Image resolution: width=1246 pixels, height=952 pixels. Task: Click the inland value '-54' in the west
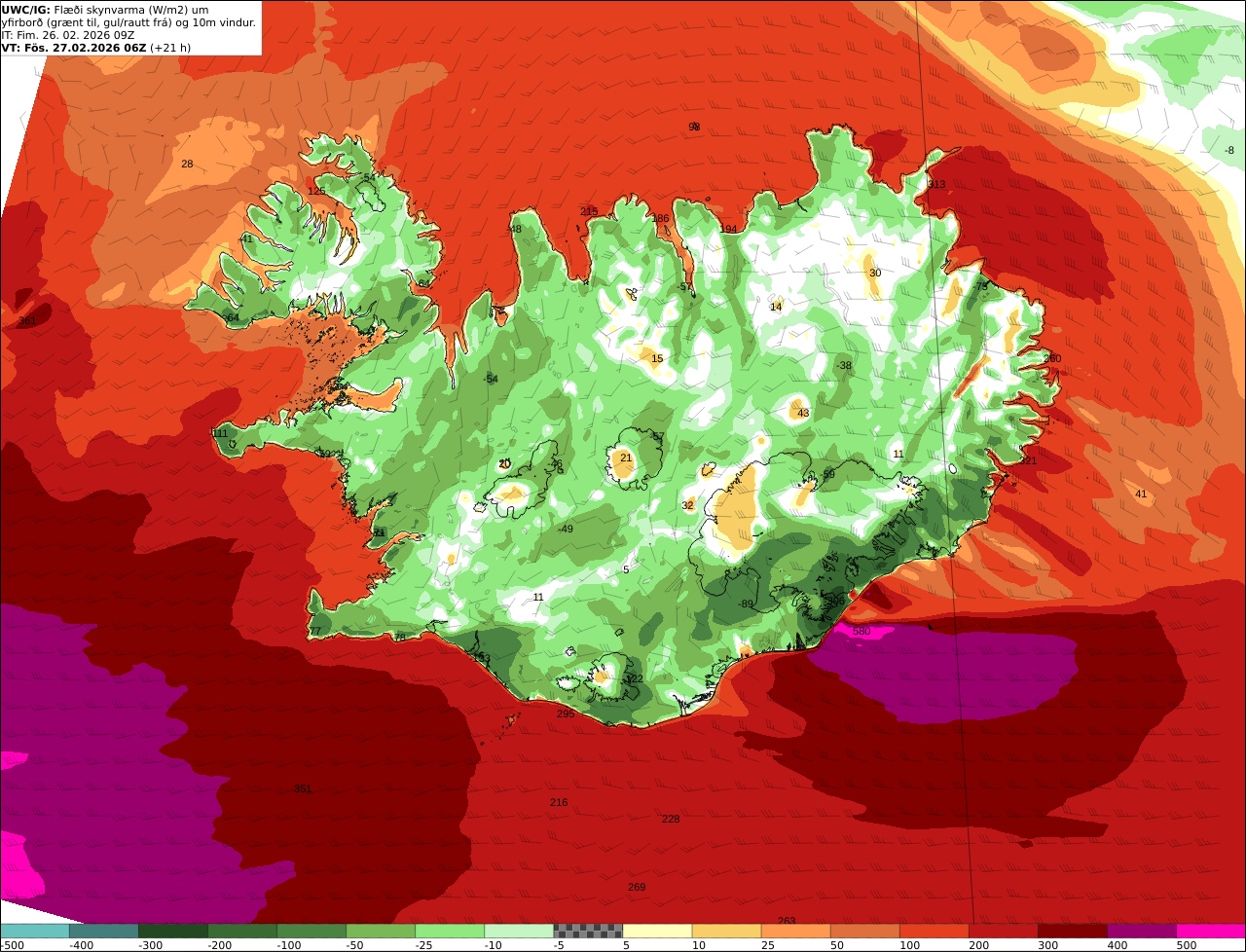click(491, 379)
